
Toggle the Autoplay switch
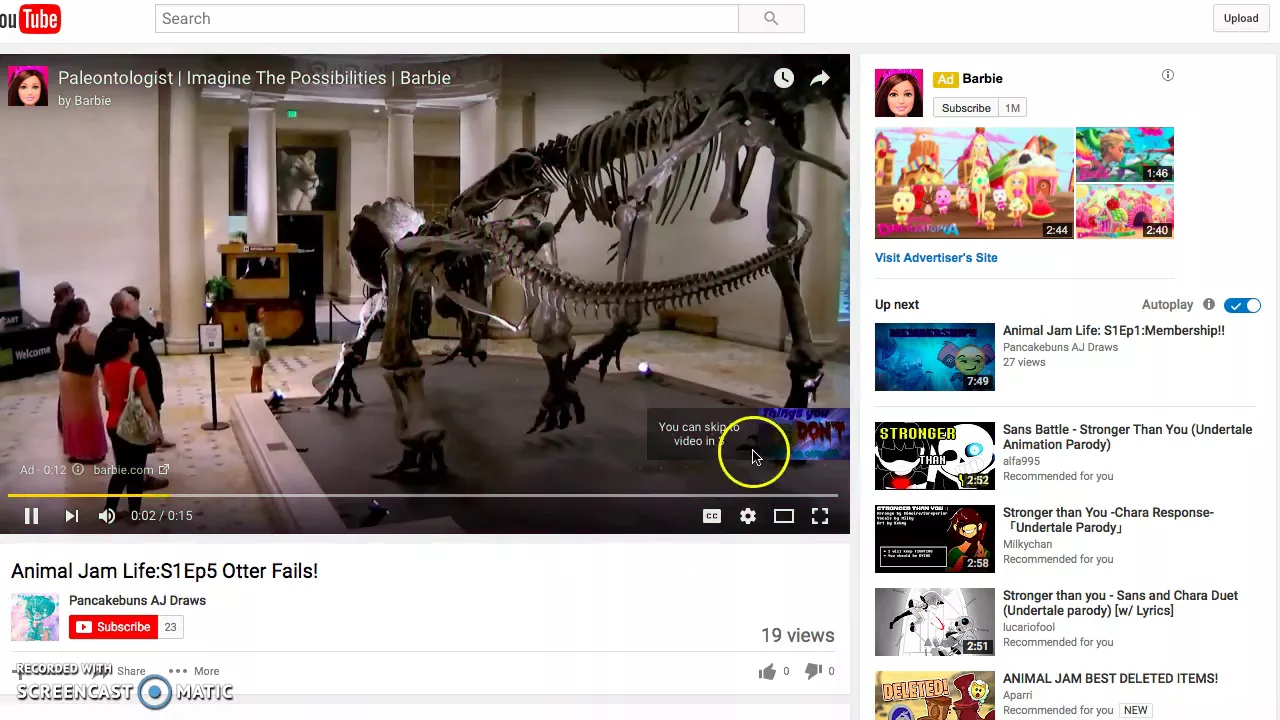[1243, 305]
